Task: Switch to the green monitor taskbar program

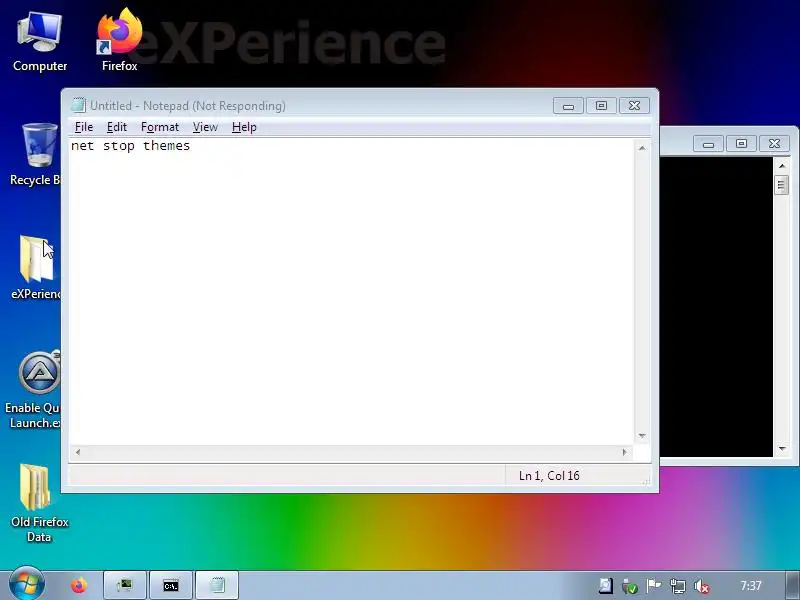Action: tap(124, 585)
